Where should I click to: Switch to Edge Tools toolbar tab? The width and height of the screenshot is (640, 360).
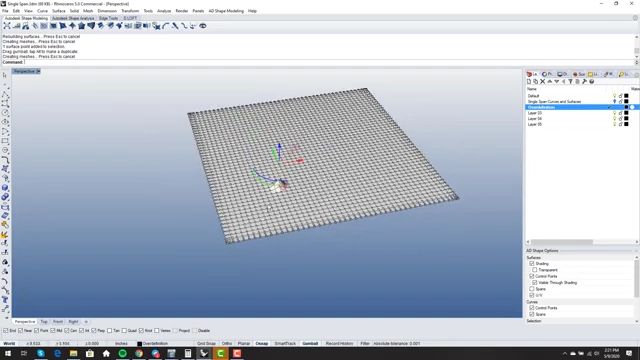(109, 18)
